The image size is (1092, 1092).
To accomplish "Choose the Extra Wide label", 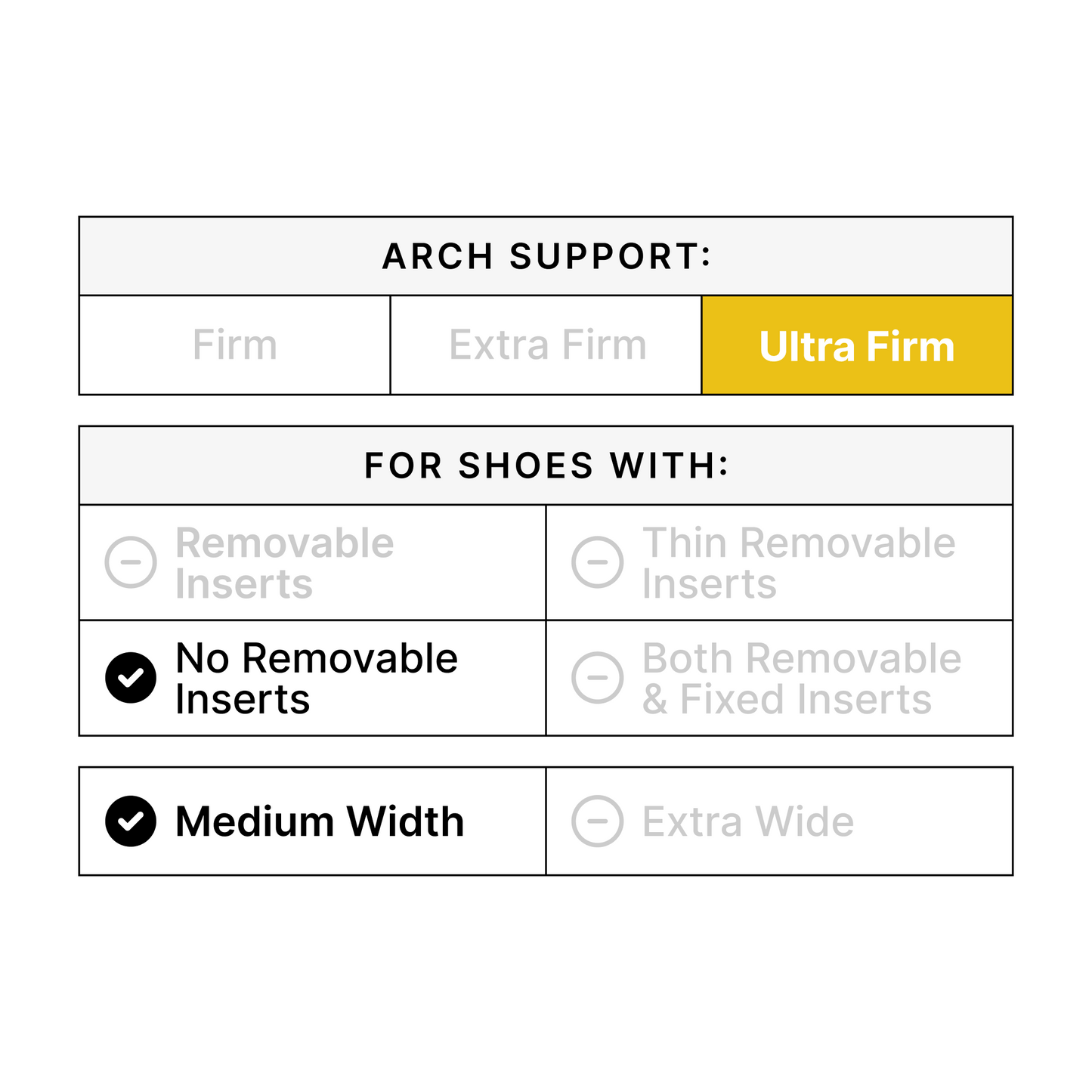I will point(748,821).
